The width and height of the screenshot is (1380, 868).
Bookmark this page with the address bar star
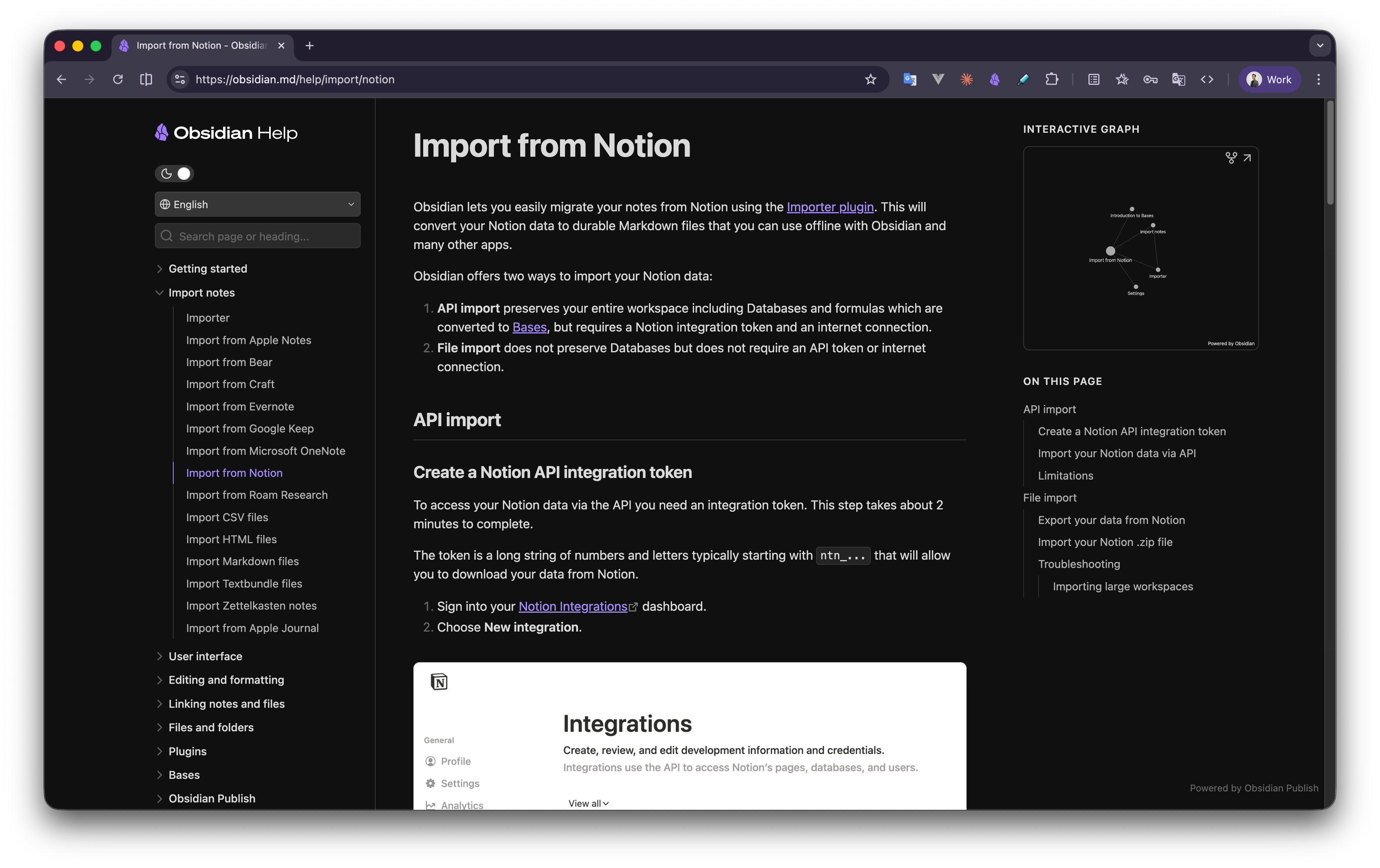pyautogui.click(x=870, y=80)
